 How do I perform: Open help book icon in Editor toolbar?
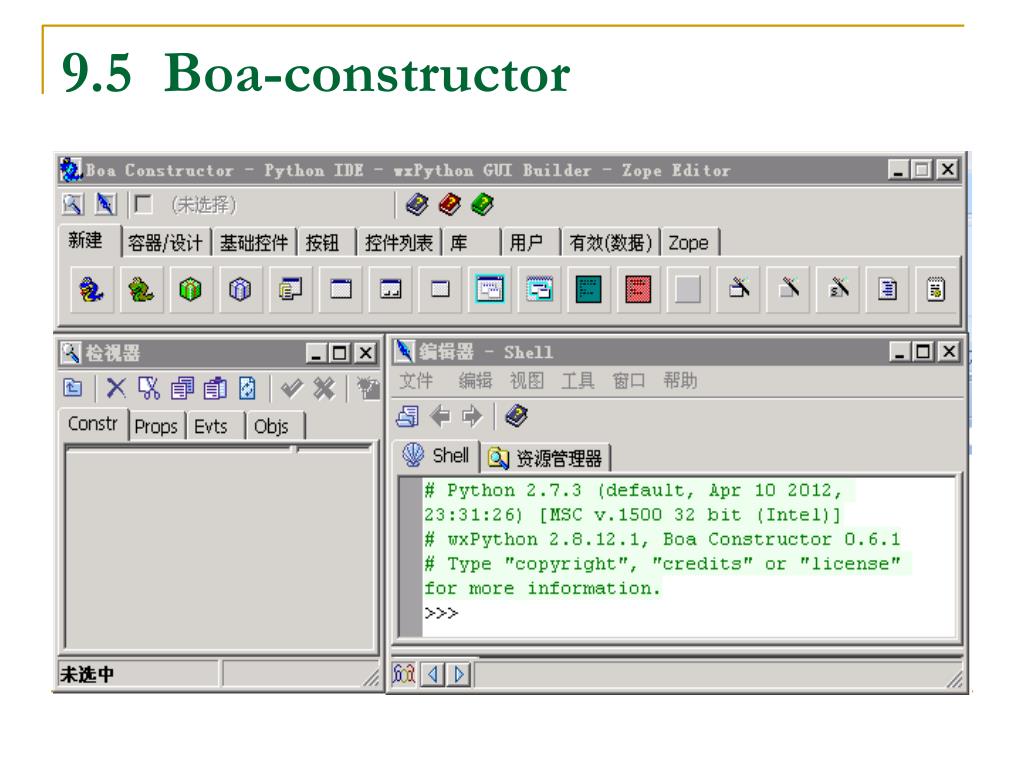pyautogui.click(x=517, y=416)
